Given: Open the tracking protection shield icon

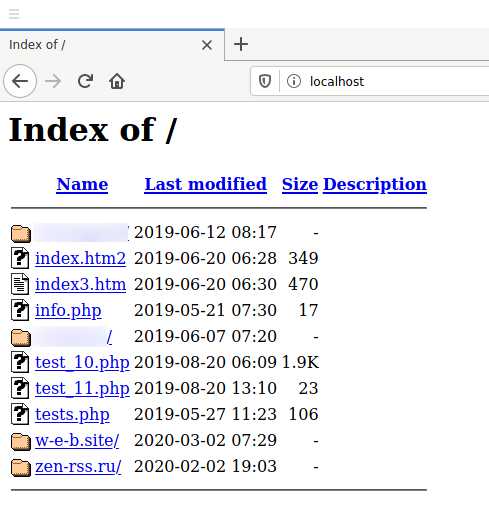Looking at the screenshot, I should (265, 81).
